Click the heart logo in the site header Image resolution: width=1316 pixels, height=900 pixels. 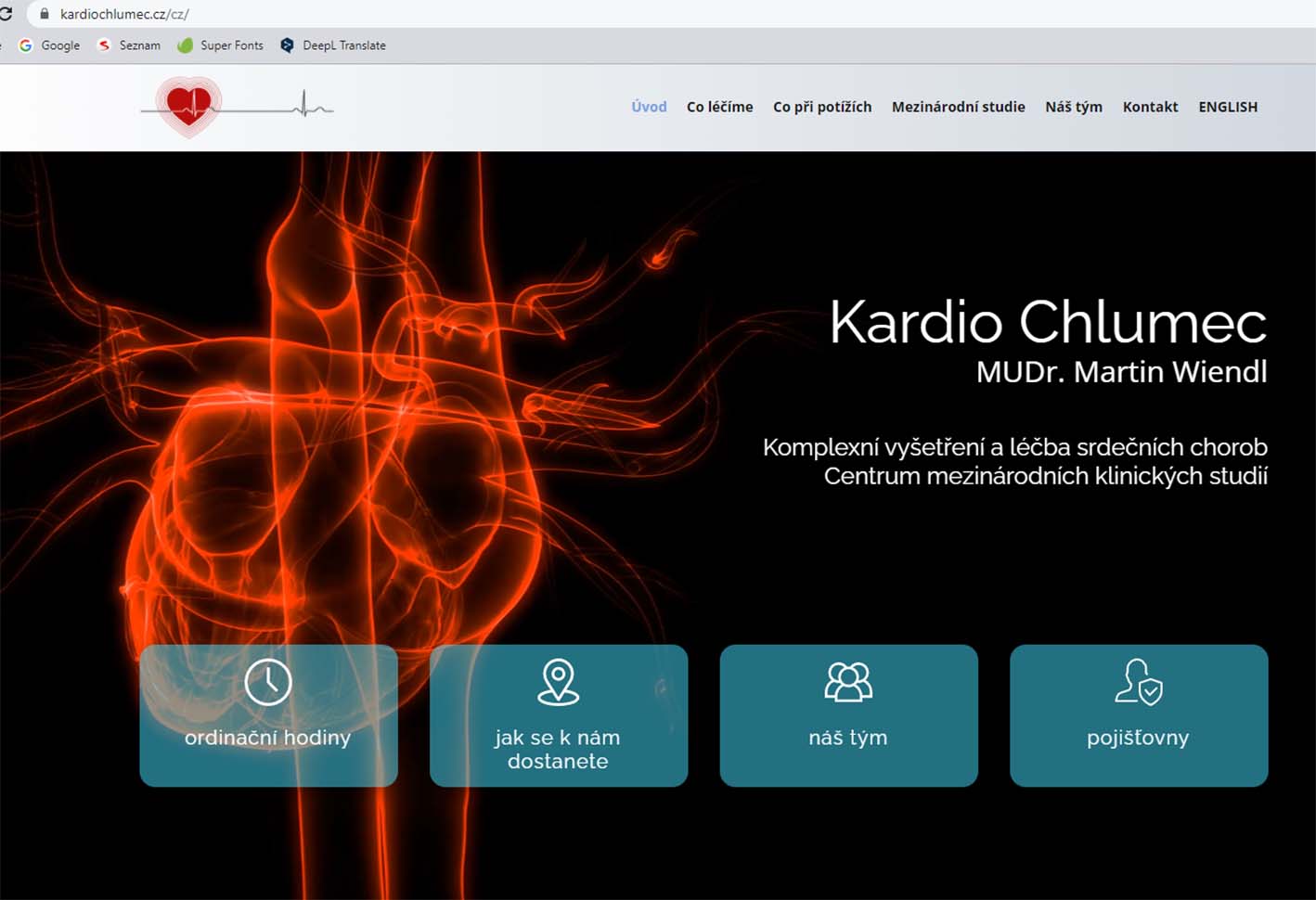[x=189, y=107]
